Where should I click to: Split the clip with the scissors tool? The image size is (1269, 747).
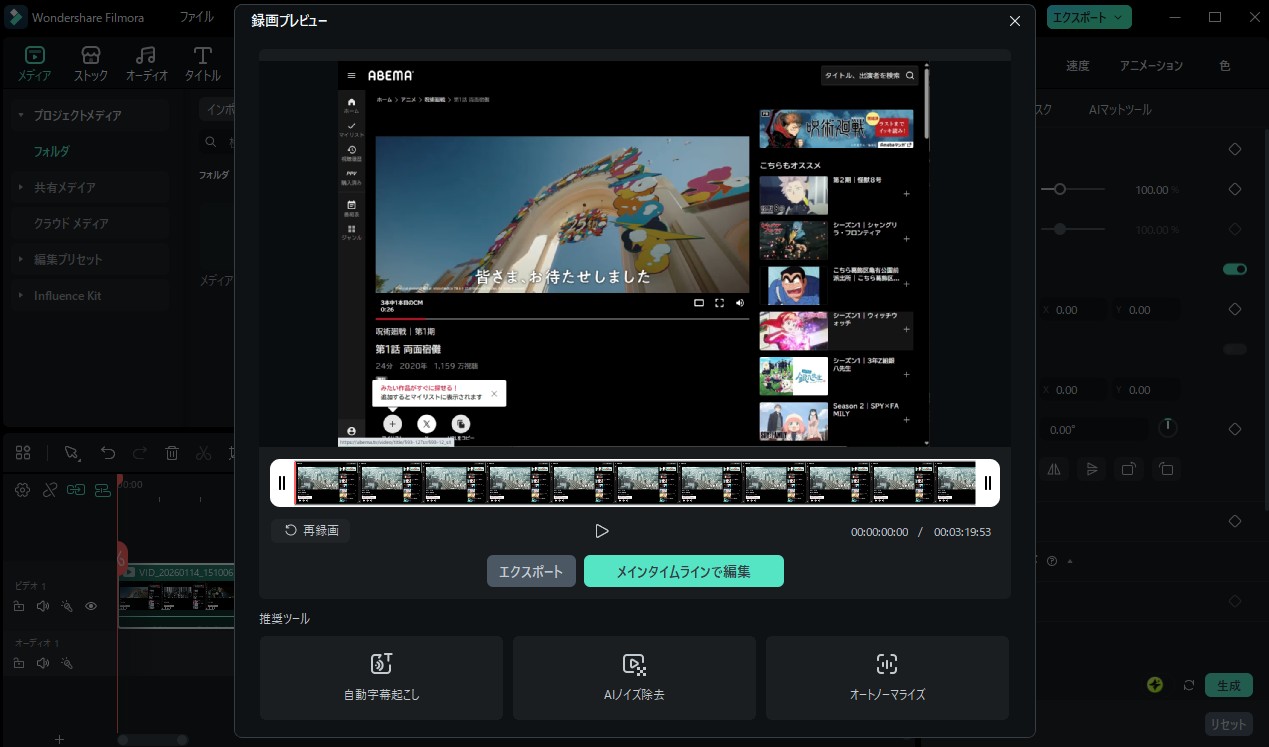pos(204,453)
